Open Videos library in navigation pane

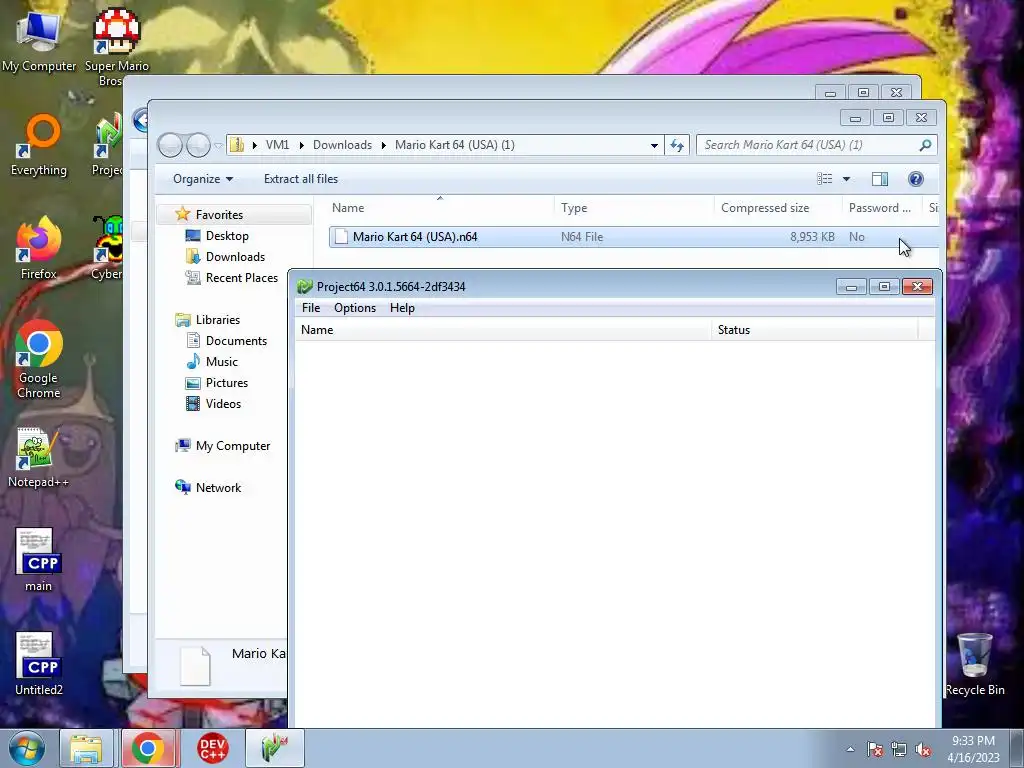(223, 404)
